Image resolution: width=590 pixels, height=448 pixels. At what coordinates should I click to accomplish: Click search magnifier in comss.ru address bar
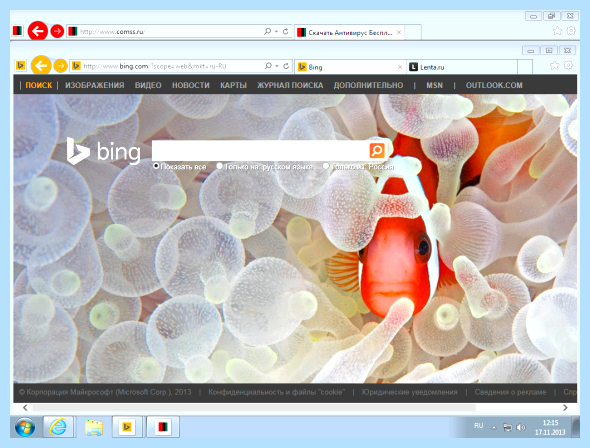268,32
